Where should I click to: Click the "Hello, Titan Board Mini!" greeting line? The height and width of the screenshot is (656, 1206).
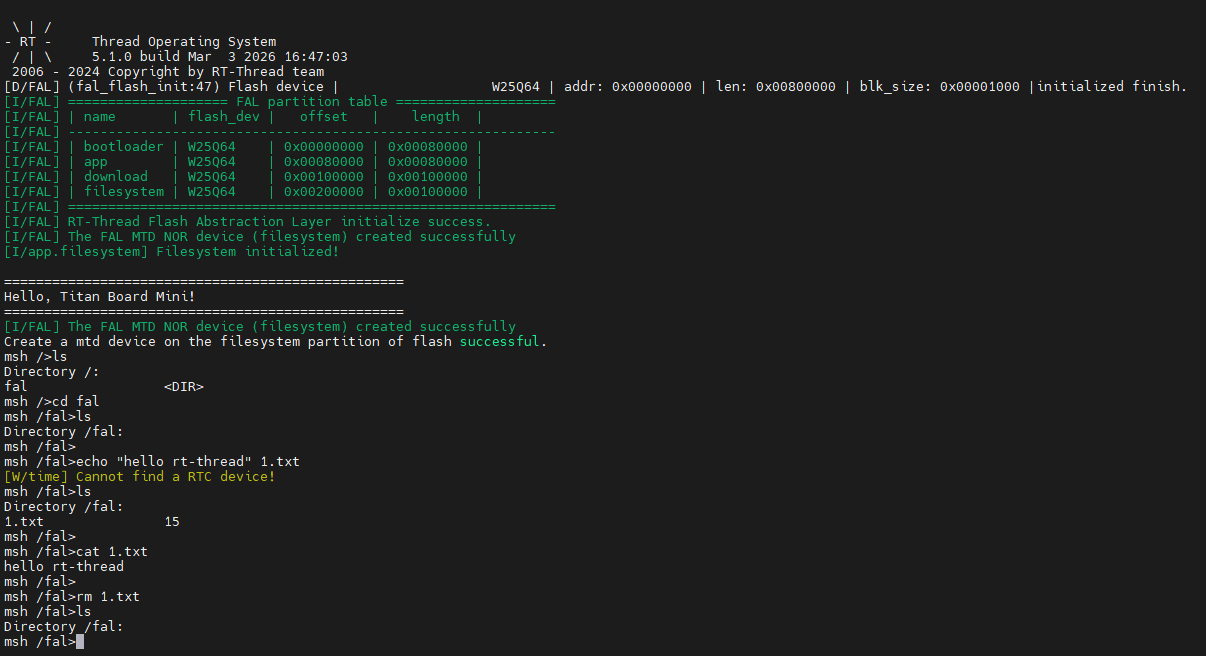point(100,296)
